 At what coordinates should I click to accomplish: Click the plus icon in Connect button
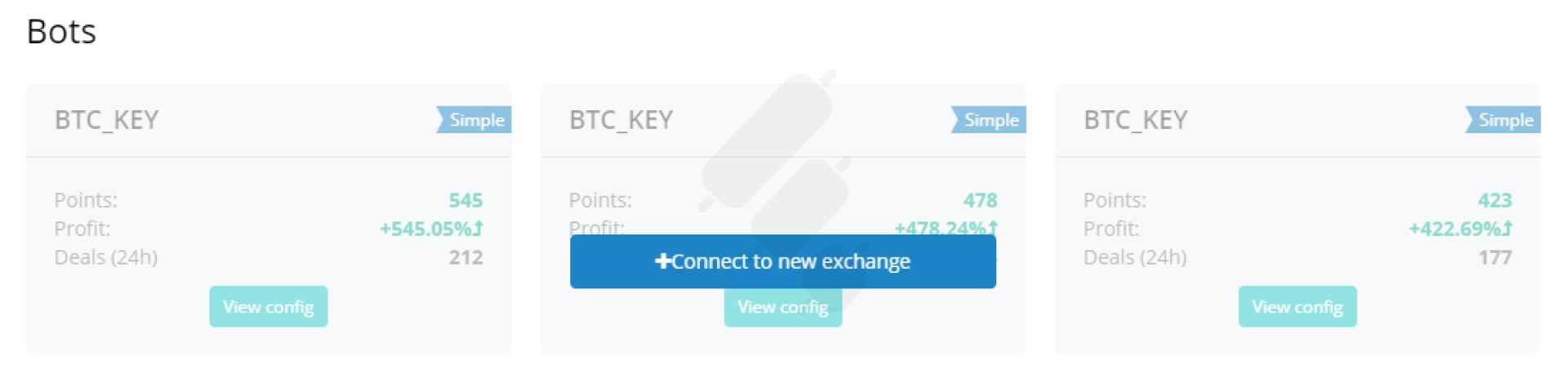662,261
